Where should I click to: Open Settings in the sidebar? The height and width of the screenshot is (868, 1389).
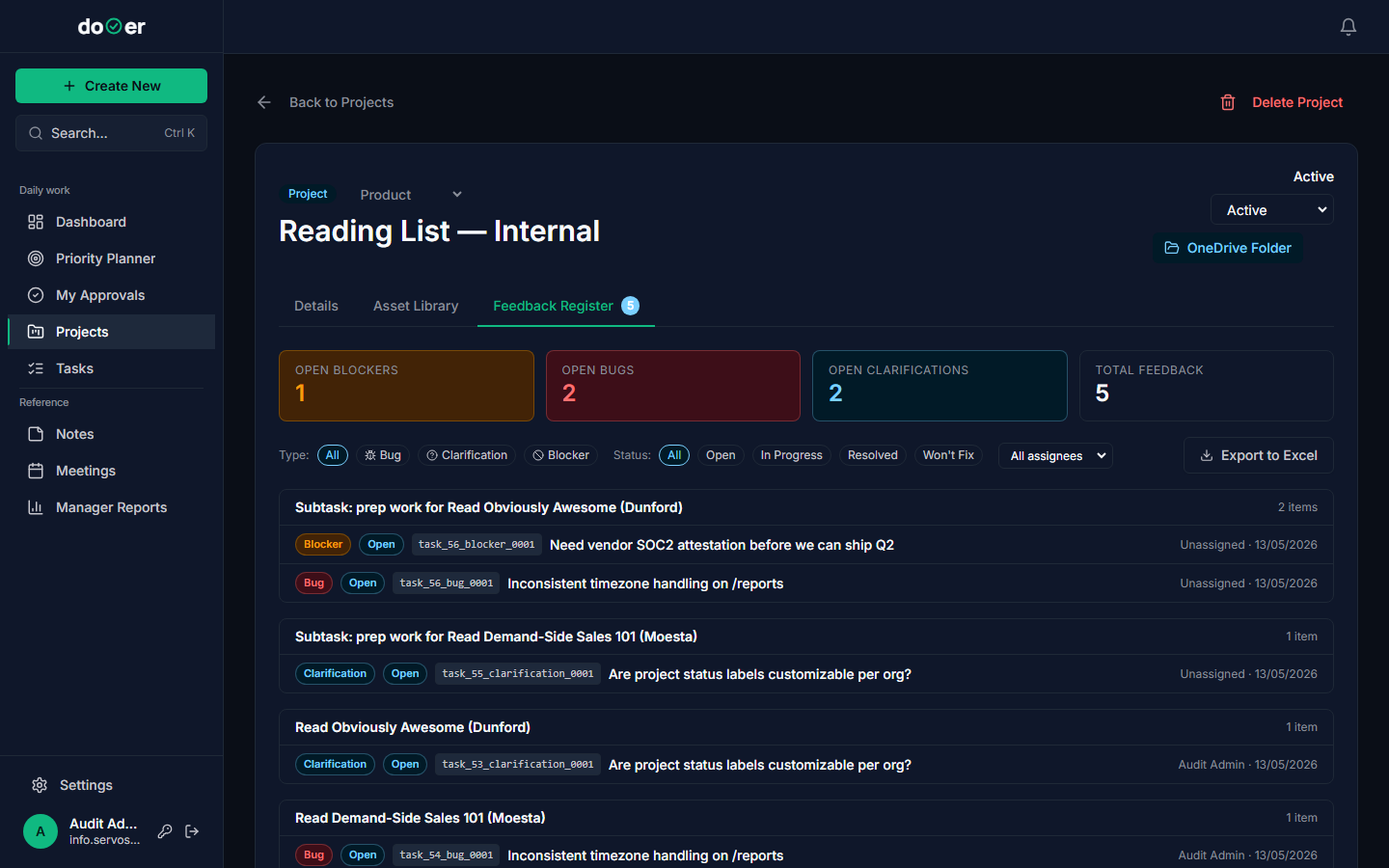coord(111,785)
